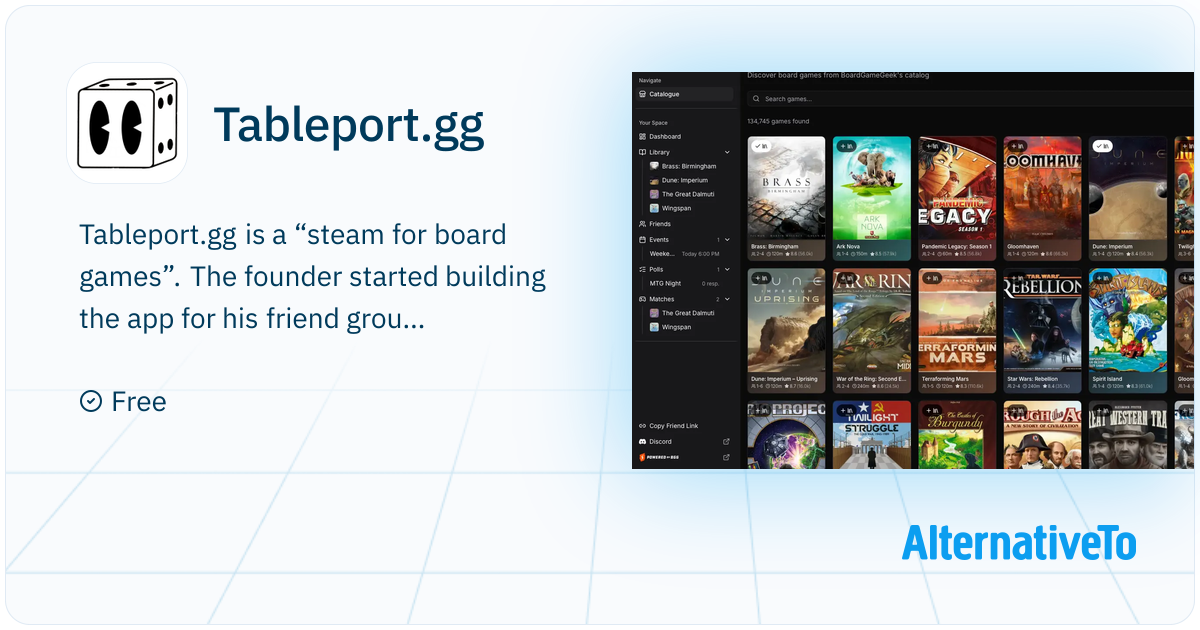
Task: Click the Tableport.gg dice logo
Action: click(x=127, y=123)
